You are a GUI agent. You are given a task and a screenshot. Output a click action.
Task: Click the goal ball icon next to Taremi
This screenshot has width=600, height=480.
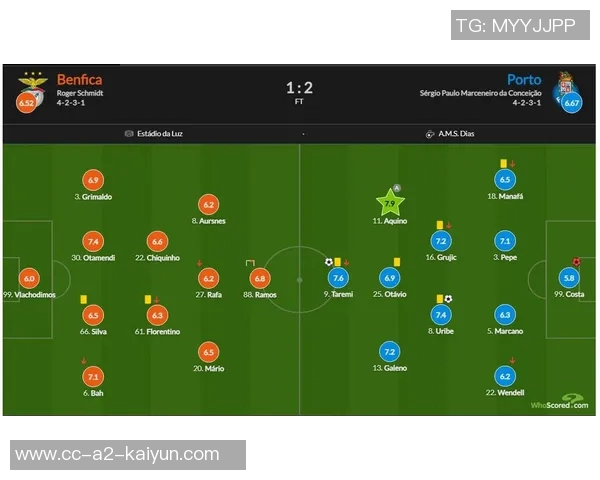click(329, 262)
